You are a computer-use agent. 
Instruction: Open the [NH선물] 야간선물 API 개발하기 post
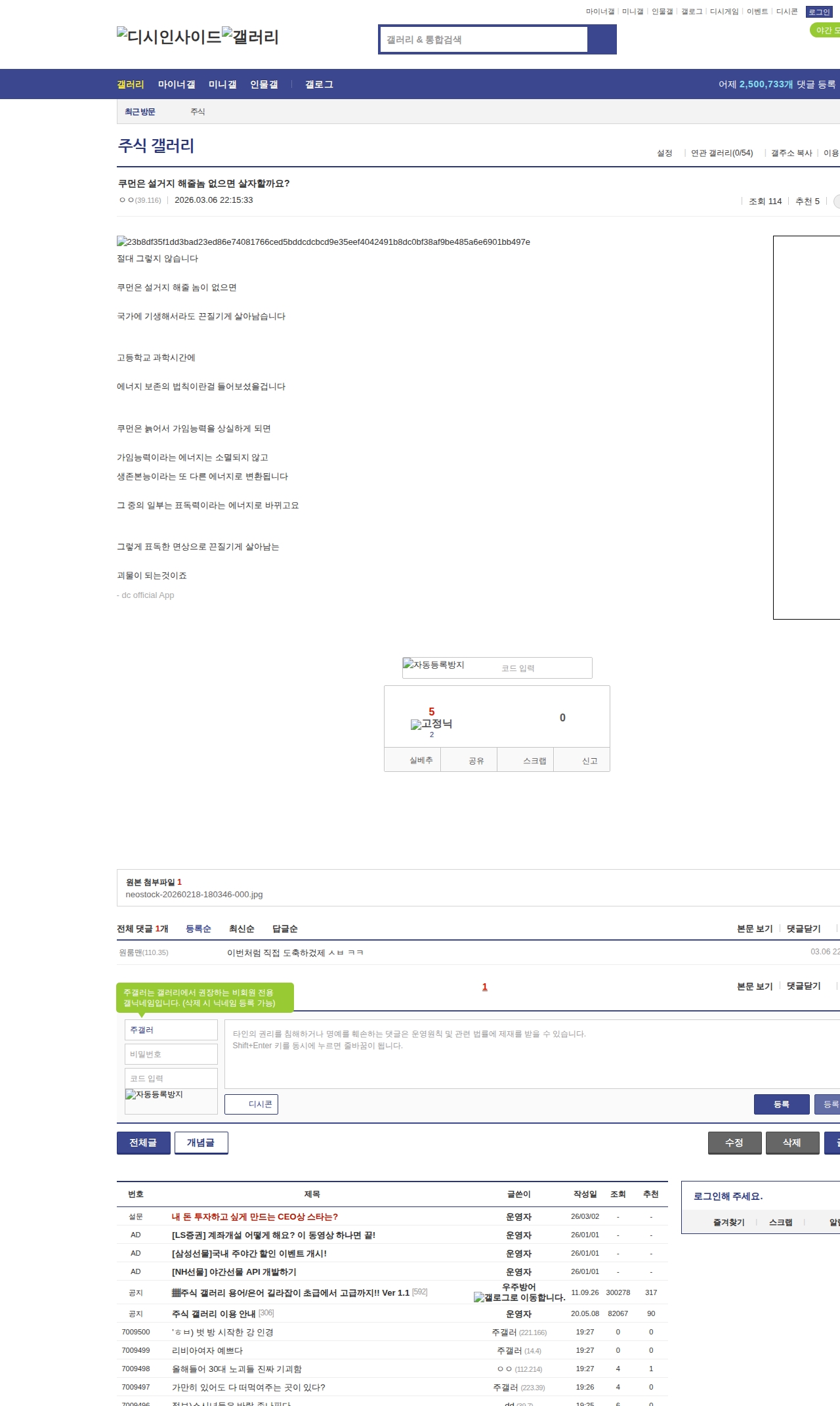coord(234,1272)
